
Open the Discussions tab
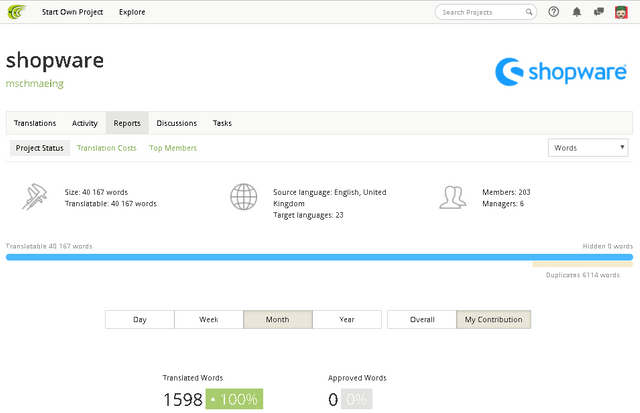[176, 123]
